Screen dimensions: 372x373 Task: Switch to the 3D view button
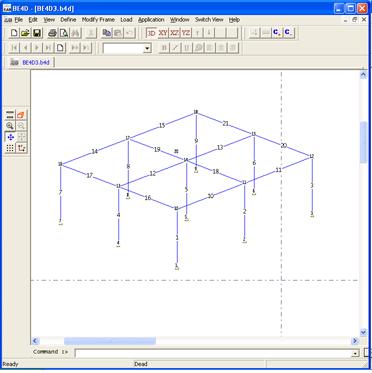[152, 33]
